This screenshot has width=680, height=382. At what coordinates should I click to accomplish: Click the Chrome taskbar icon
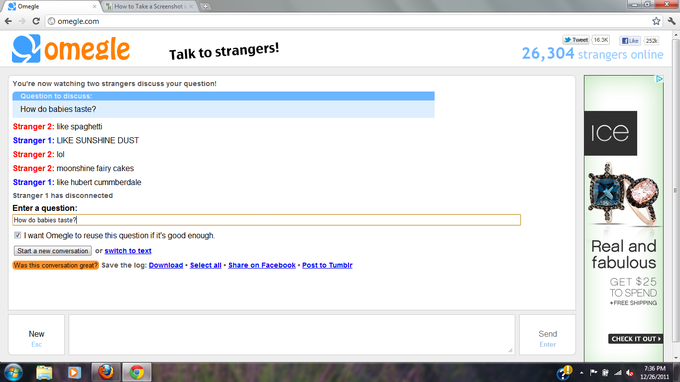pos(137,372)
